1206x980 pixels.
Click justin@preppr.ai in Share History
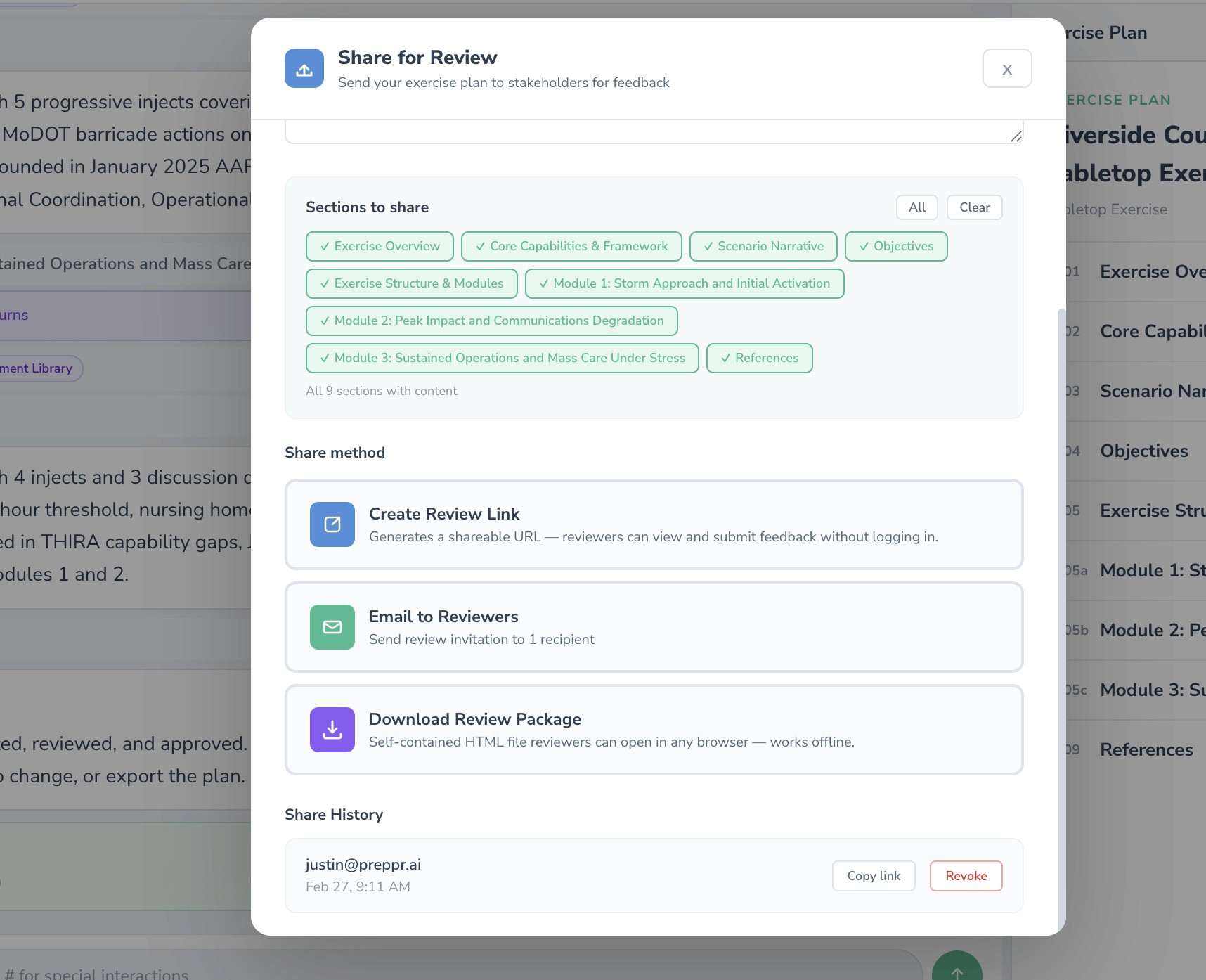pyautogui.click(x=363, y=865)
